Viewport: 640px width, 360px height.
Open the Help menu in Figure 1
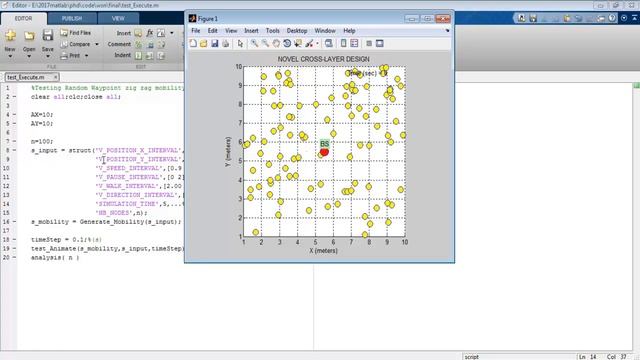pyautogui.click(x=349, y=31)
